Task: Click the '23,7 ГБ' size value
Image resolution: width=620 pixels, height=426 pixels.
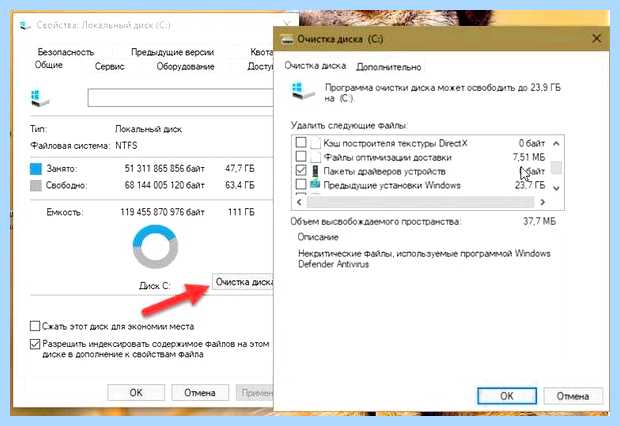Action: (x=530, y=185)
